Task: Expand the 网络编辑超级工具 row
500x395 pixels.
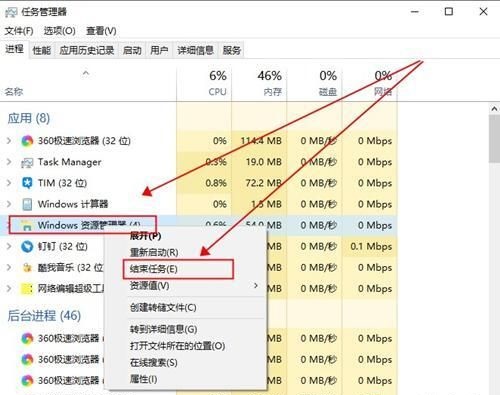Action: (x=9, y=289)
